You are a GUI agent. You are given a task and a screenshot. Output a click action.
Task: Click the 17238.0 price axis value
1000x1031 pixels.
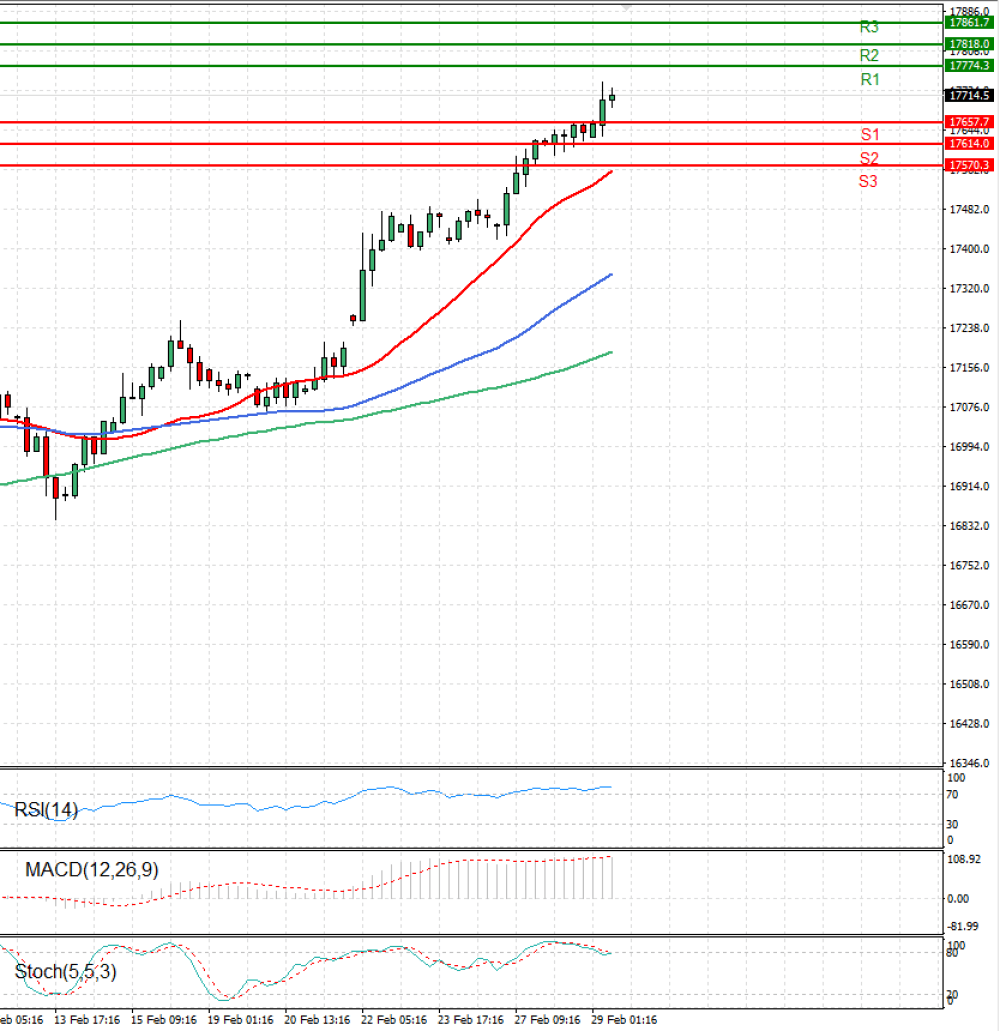click(969, 328)
